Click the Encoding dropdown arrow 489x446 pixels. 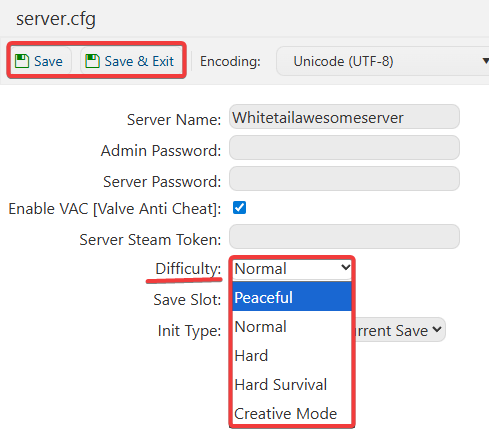point(486,61)
